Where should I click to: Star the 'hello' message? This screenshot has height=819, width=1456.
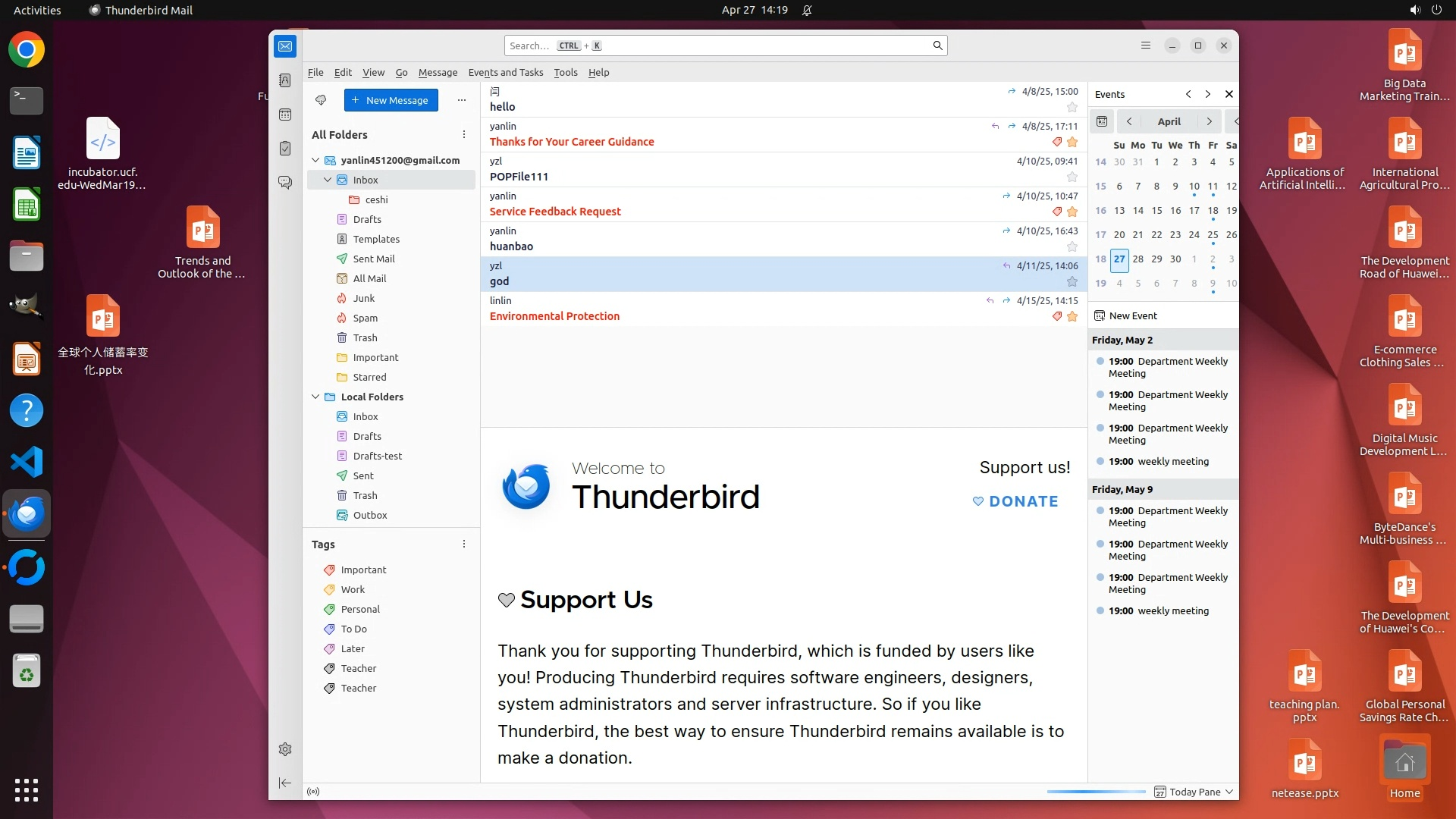(x=1072, y=107)
